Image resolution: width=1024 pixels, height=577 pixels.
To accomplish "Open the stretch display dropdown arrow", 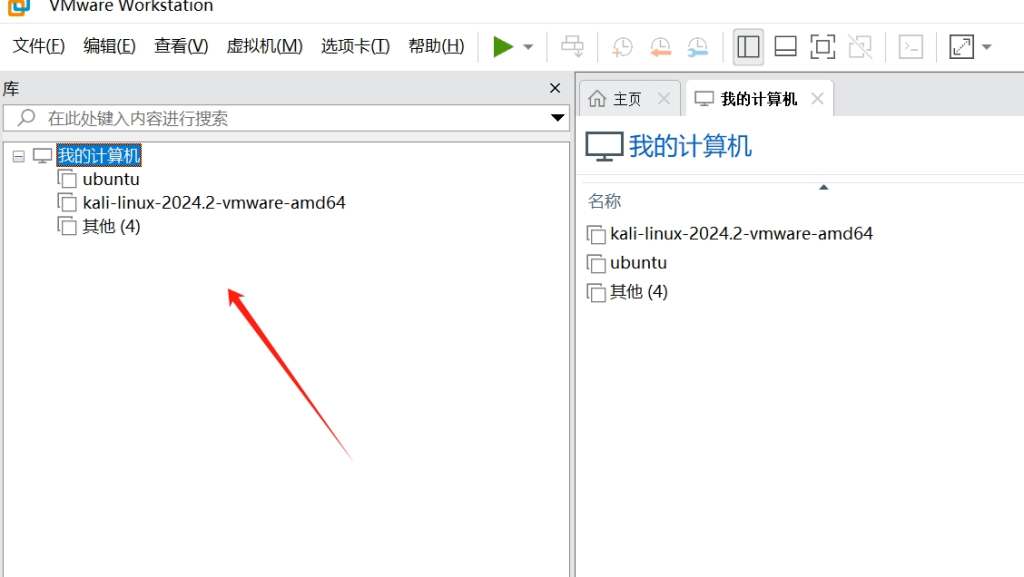I will [987, 47].
